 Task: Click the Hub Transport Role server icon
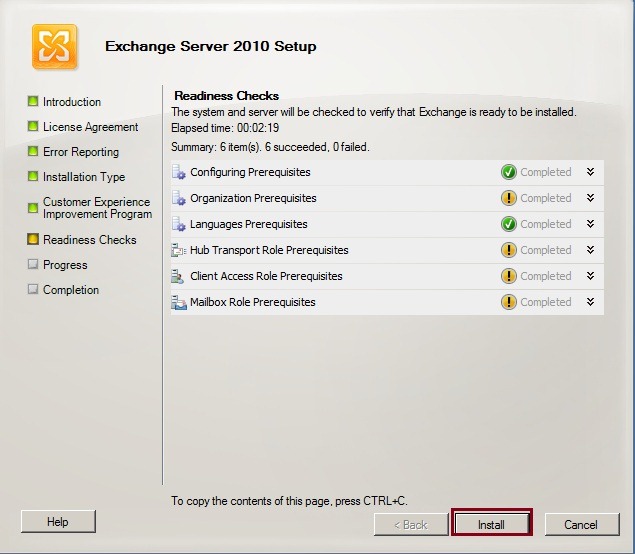point(179,250)
